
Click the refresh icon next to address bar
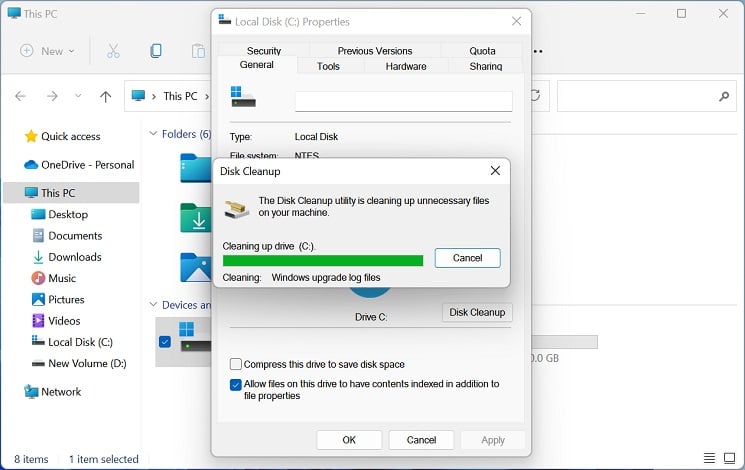pos(535,96)
